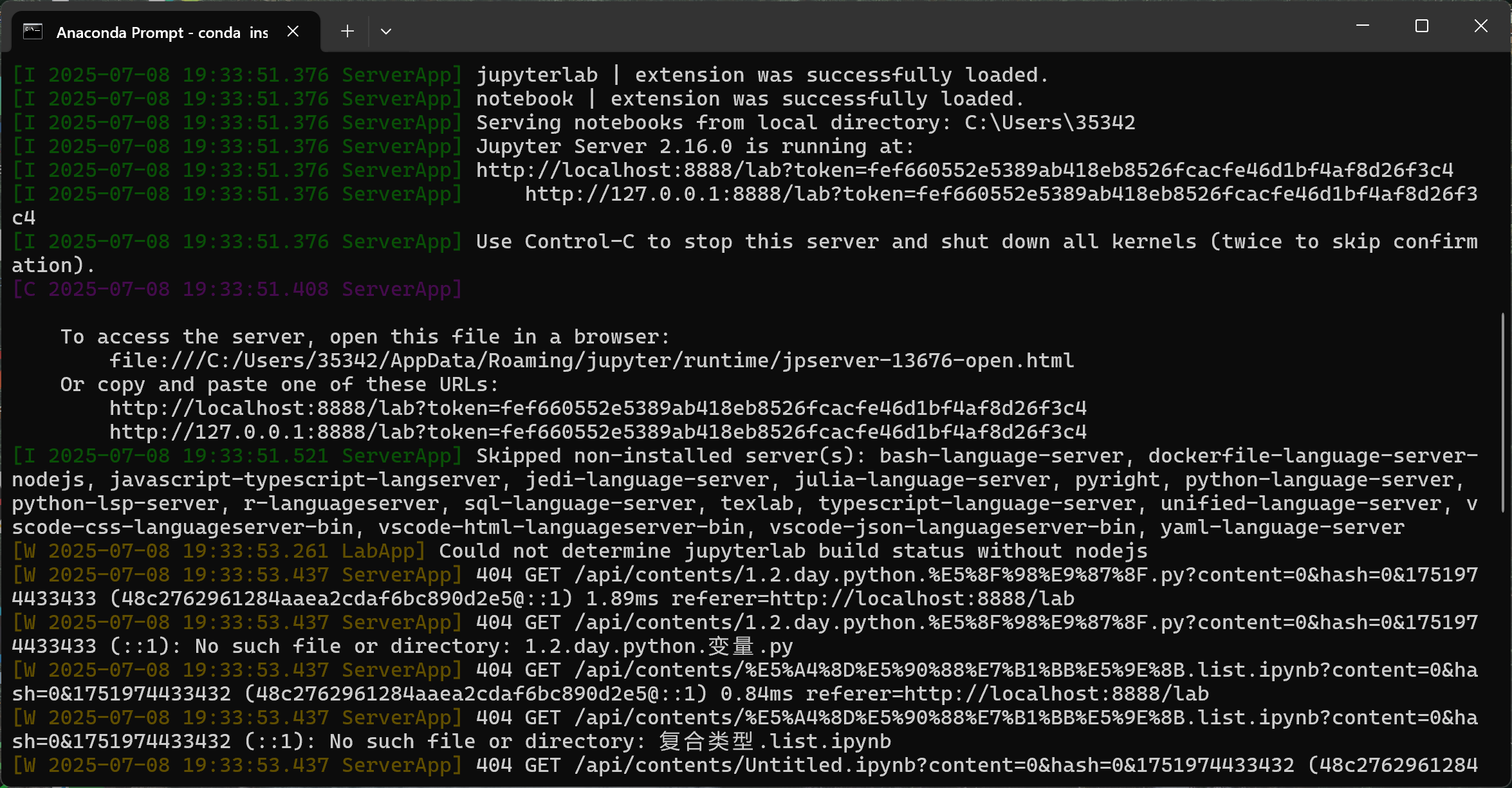
Task: Open a new terminal tab
Action: 347,31
